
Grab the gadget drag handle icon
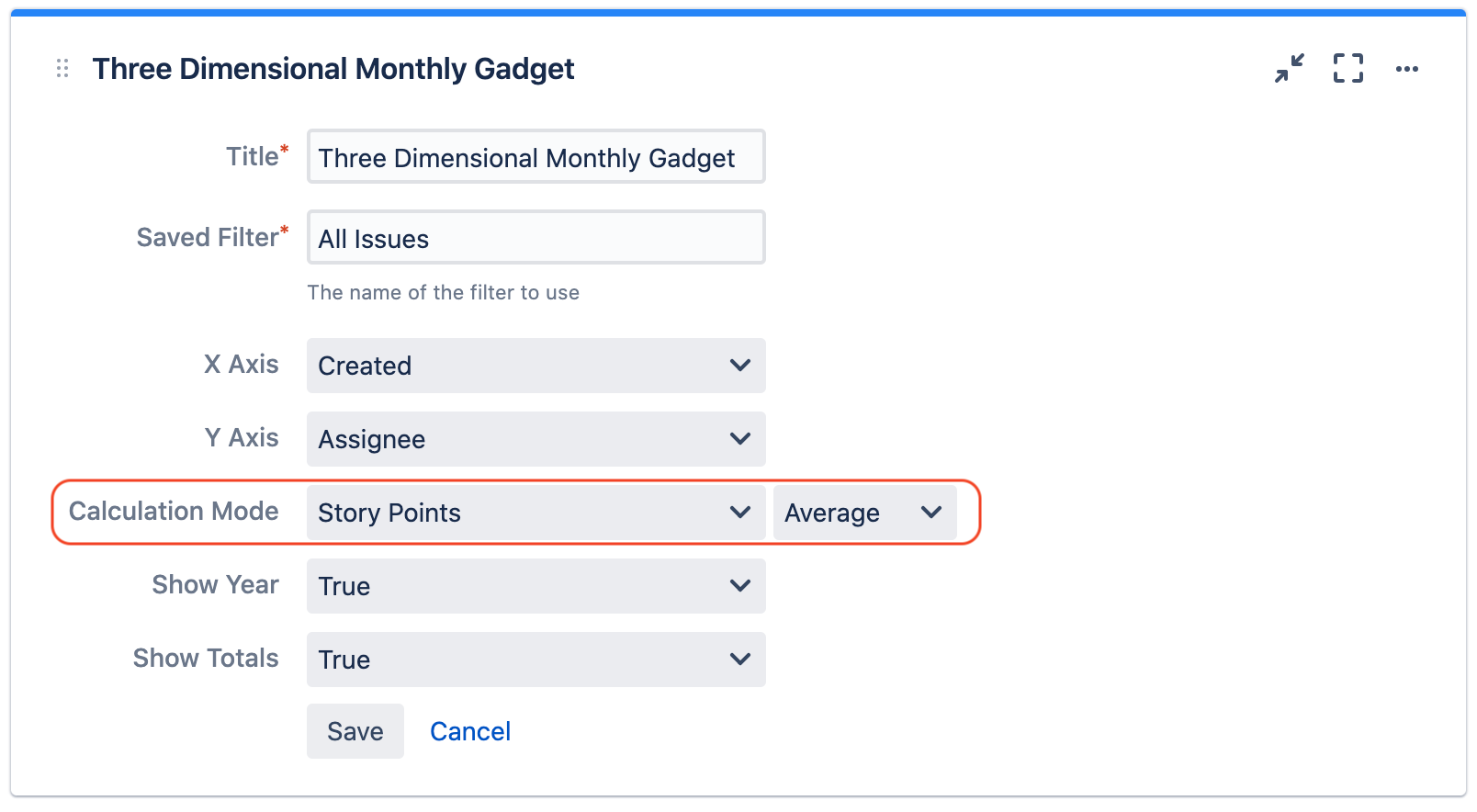click(62, 69)
